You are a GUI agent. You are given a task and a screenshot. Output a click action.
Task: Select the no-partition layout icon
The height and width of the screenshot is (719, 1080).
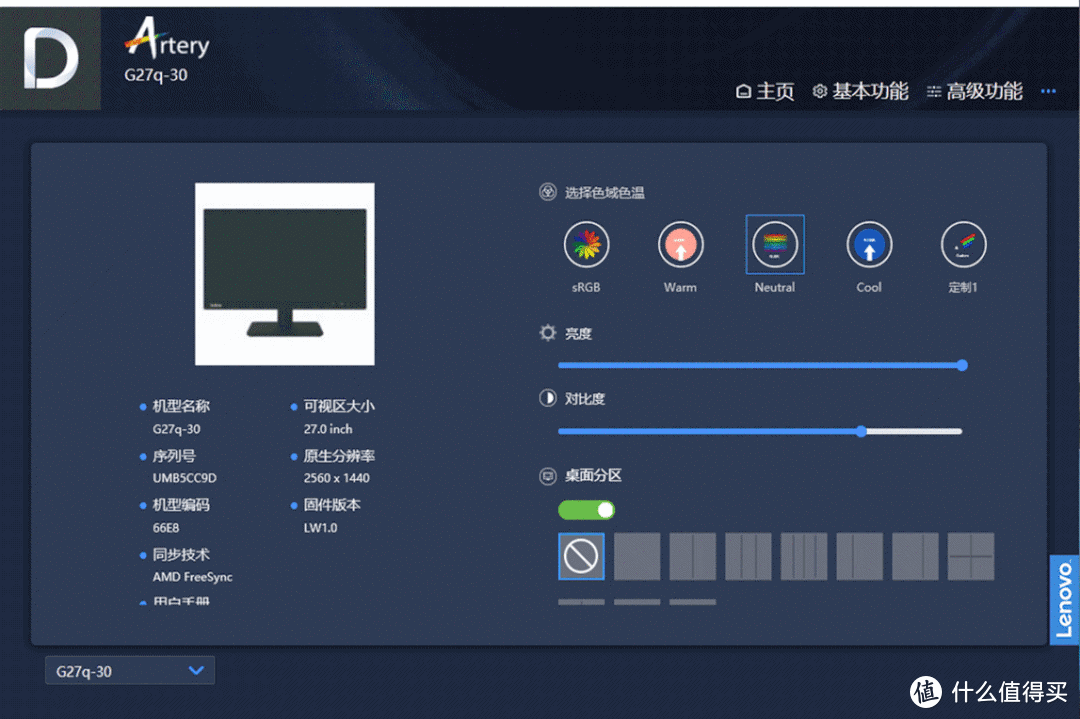pos(581,556)
